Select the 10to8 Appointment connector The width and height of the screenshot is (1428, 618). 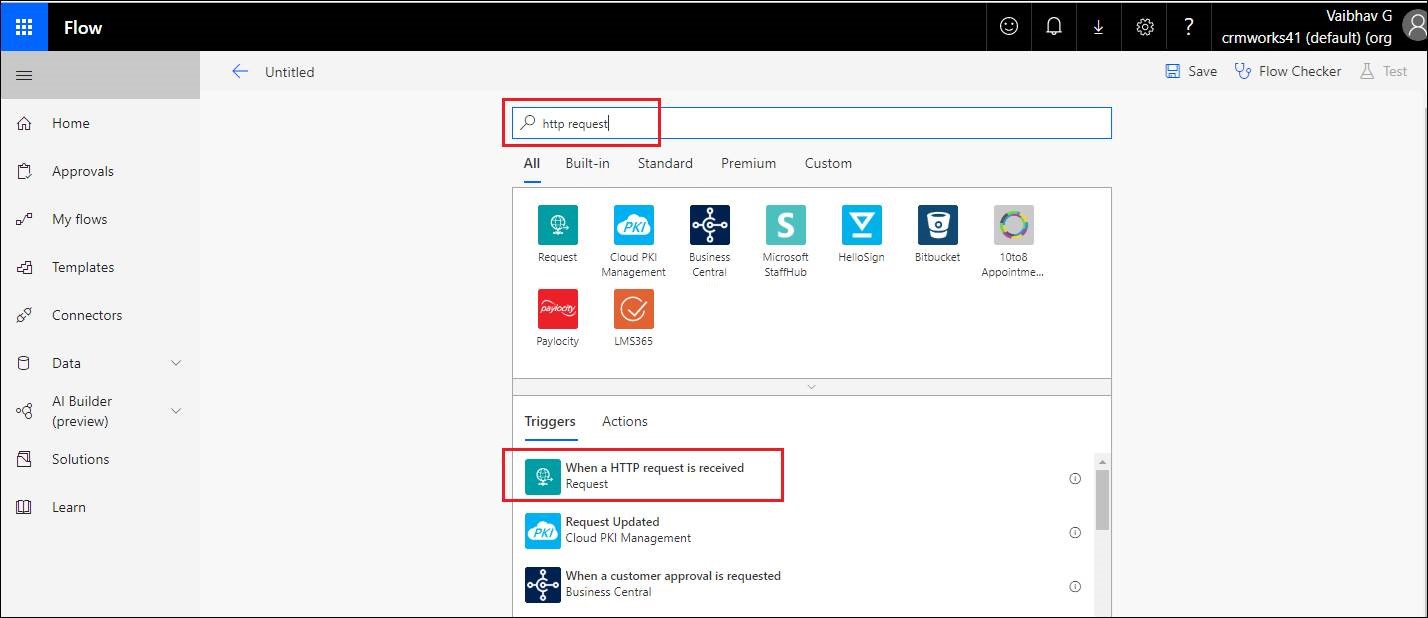point(1013,225)
